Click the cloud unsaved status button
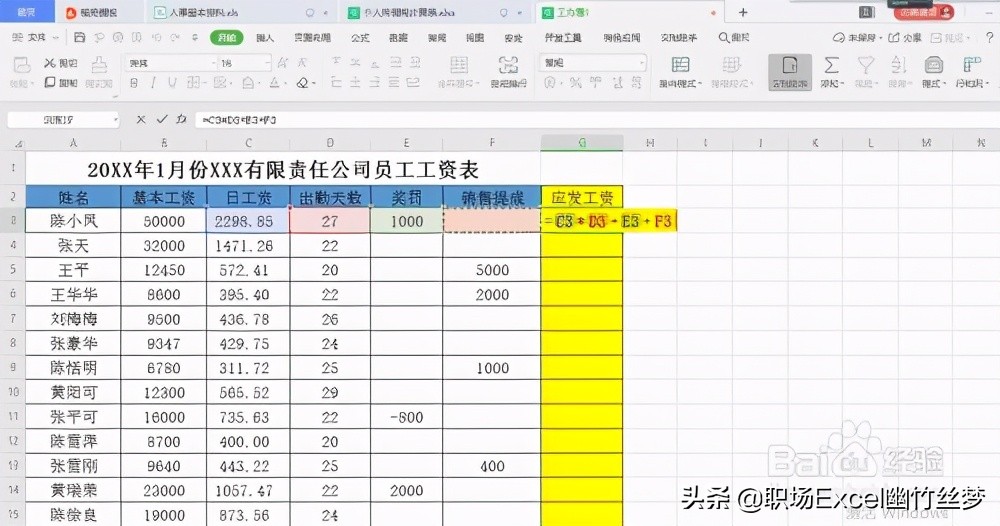Image resolution: width=1000 pixels, height=526 pixels. point(857,38)
